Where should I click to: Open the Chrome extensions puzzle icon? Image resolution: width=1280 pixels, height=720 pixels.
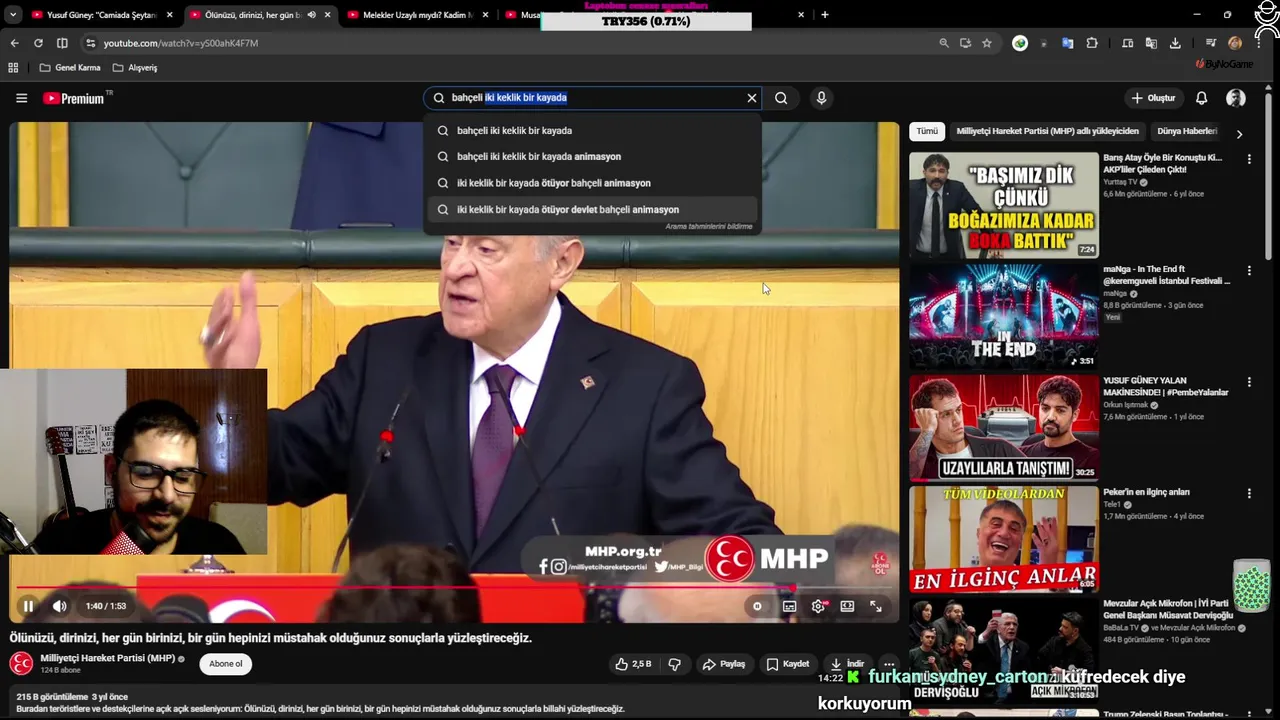point(1092,43)
